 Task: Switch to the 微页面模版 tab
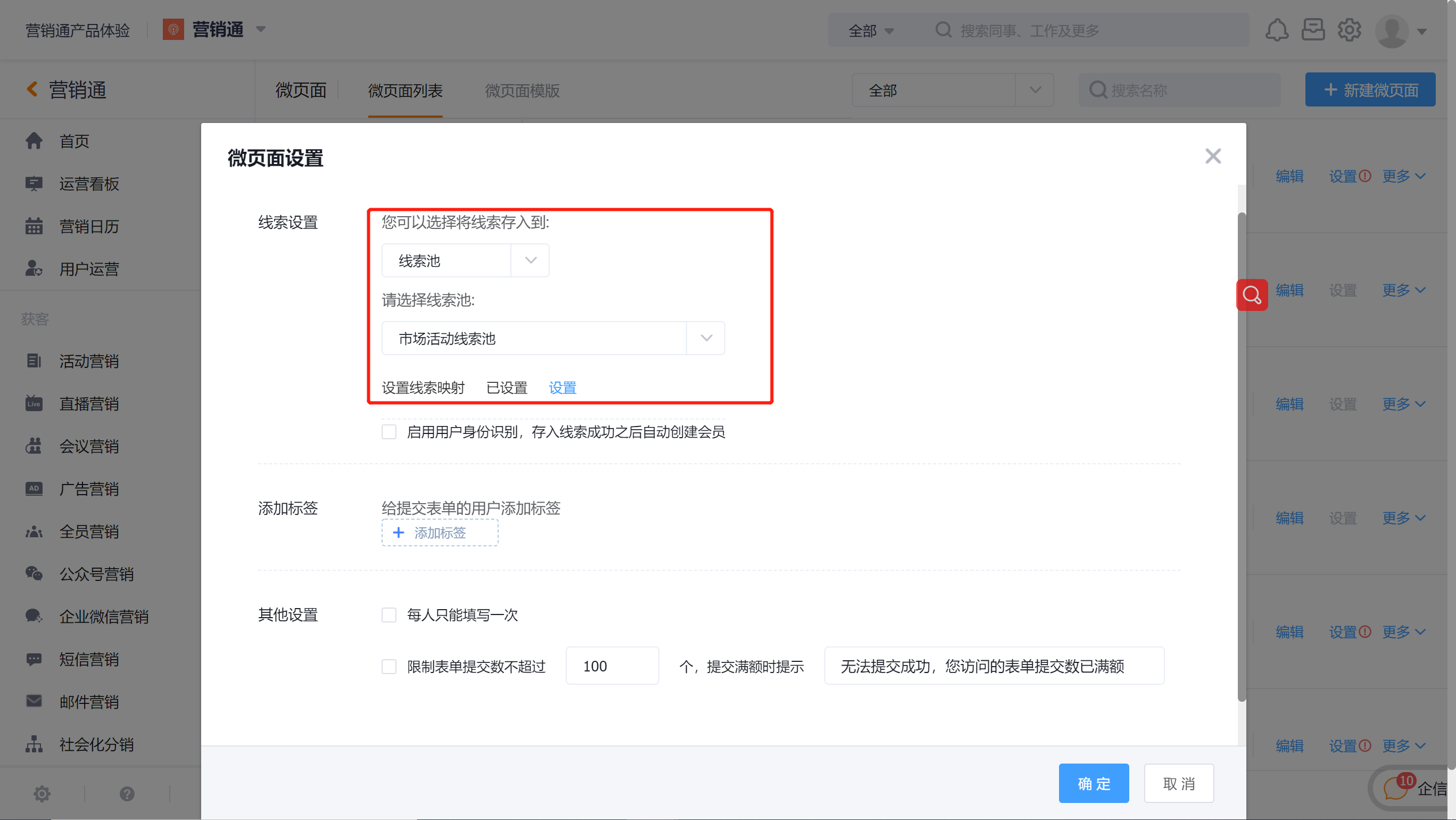522,91
